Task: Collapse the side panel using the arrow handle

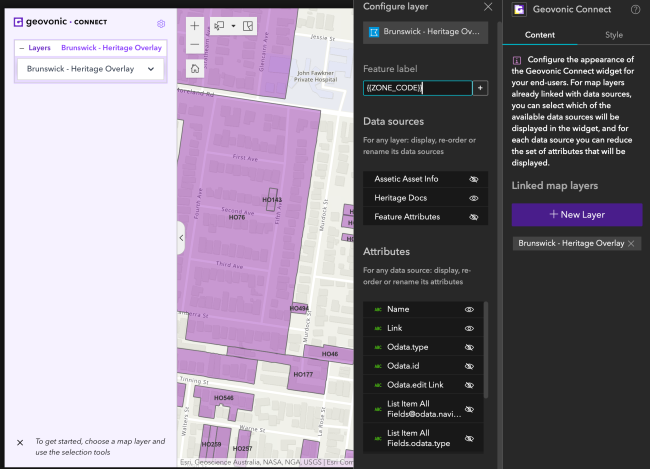Action: (181, 238)
